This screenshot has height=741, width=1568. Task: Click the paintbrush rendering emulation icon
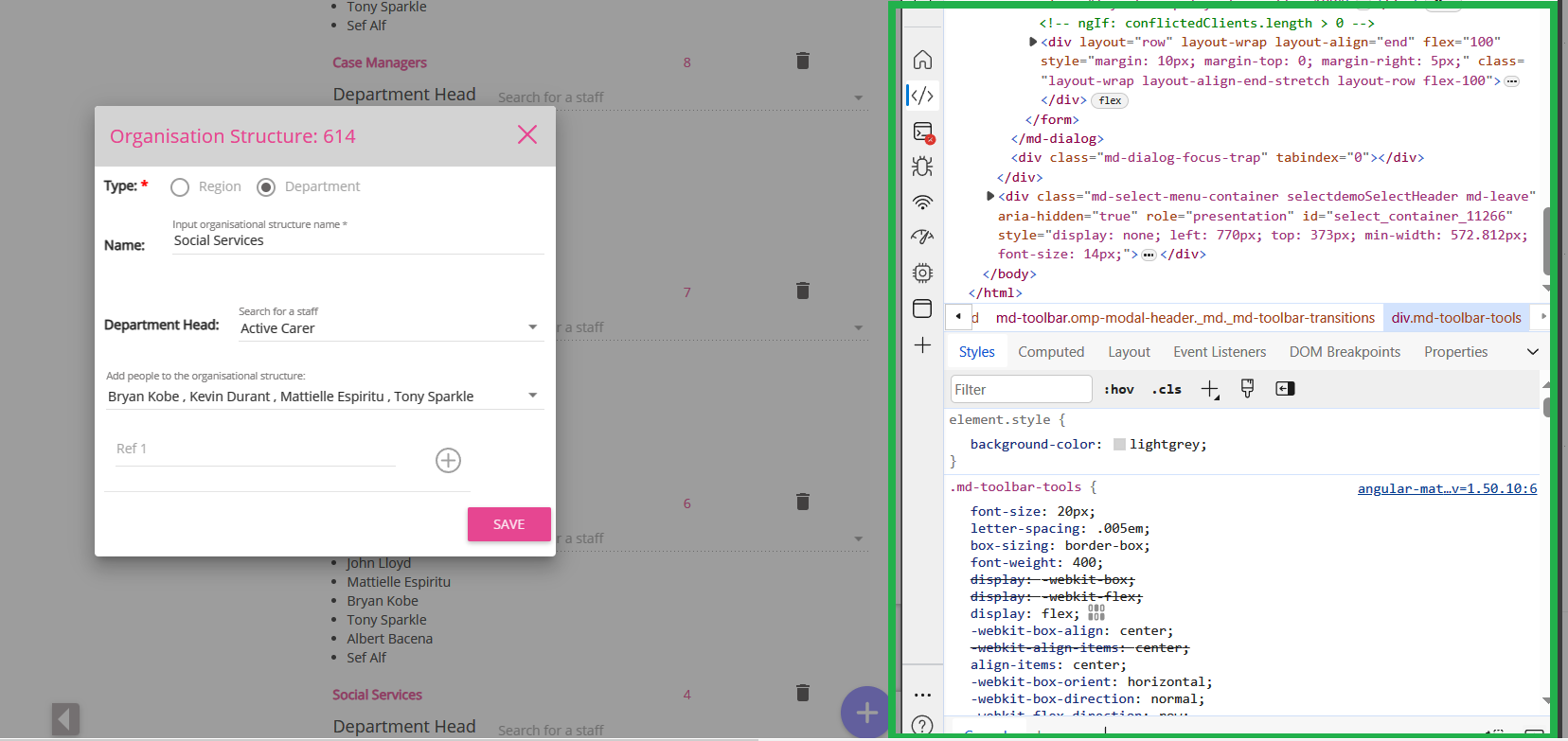click(1247, 389)
